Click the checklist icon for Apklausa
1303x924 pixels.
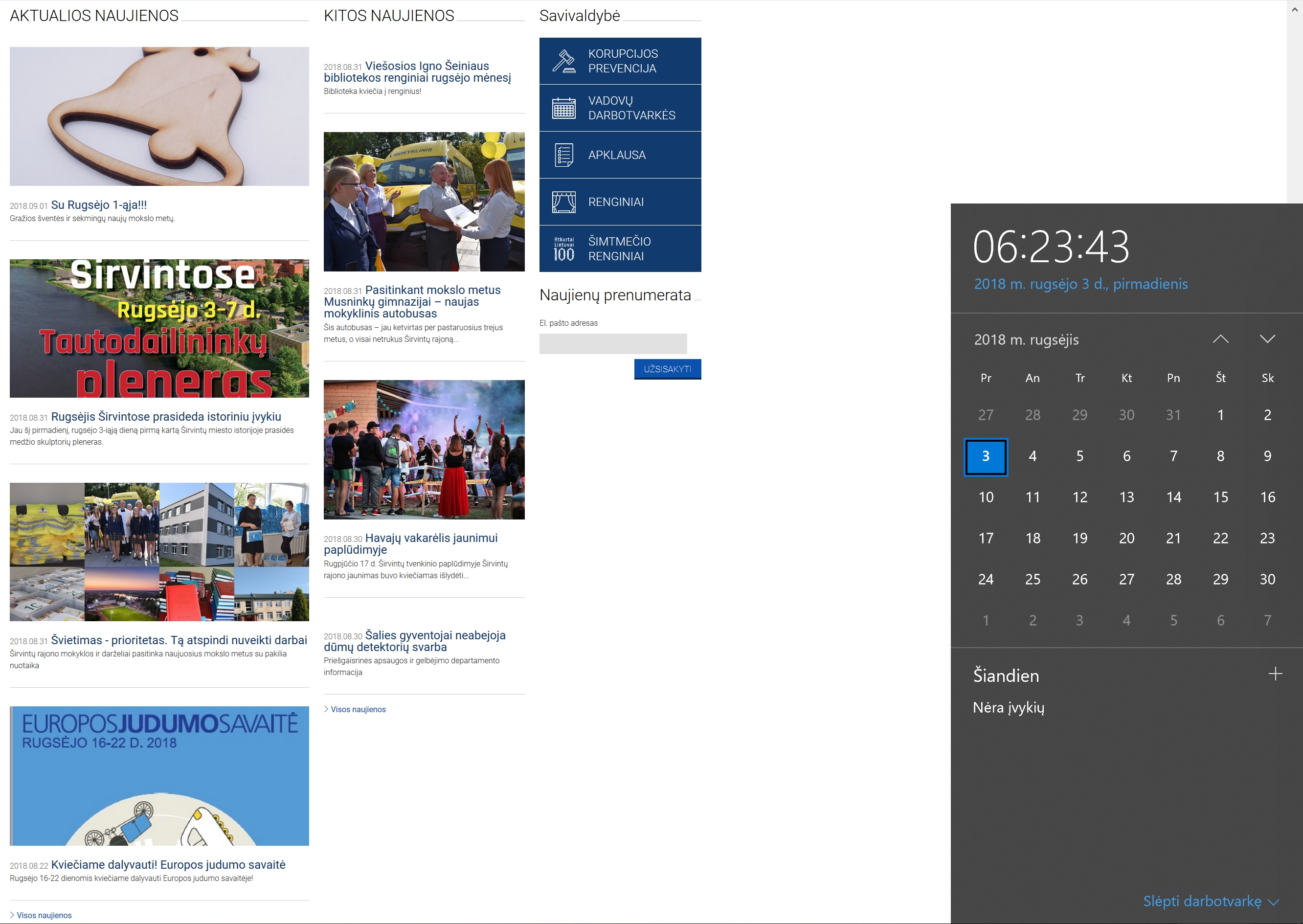(x=563, y=155)
